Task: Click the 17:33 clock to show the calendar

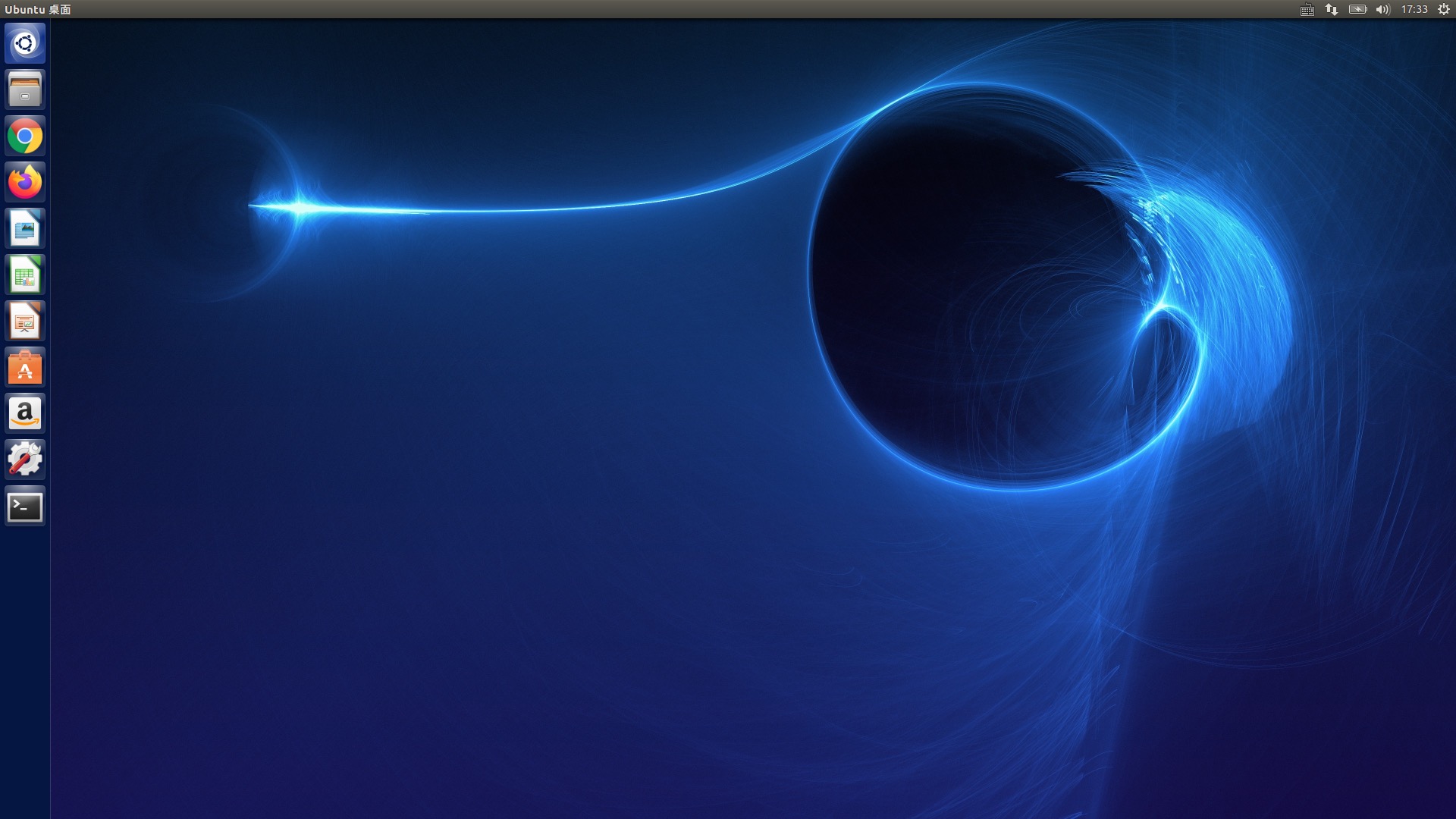Action: click(x=1414, y=10)
